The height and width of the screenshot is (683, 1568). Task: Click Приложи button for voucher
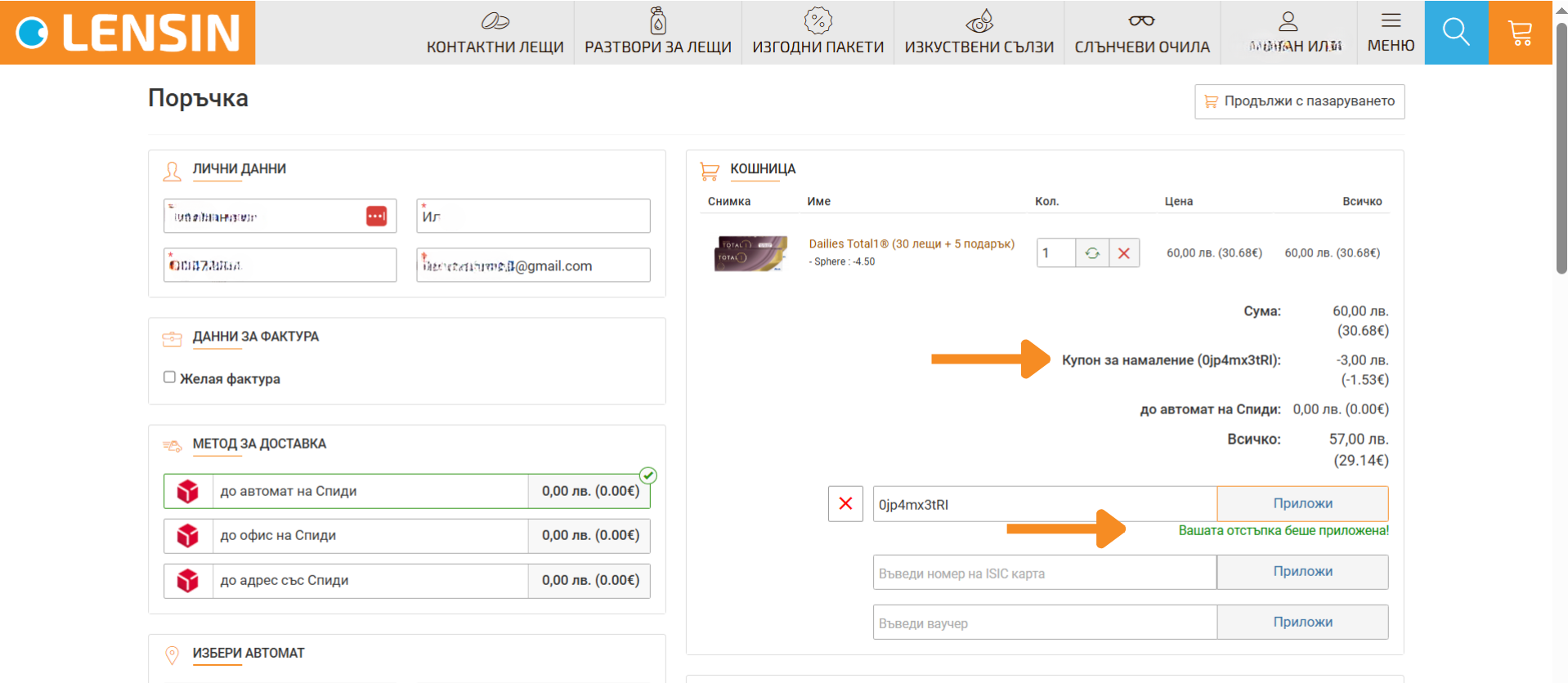(x=1302, y=623)
